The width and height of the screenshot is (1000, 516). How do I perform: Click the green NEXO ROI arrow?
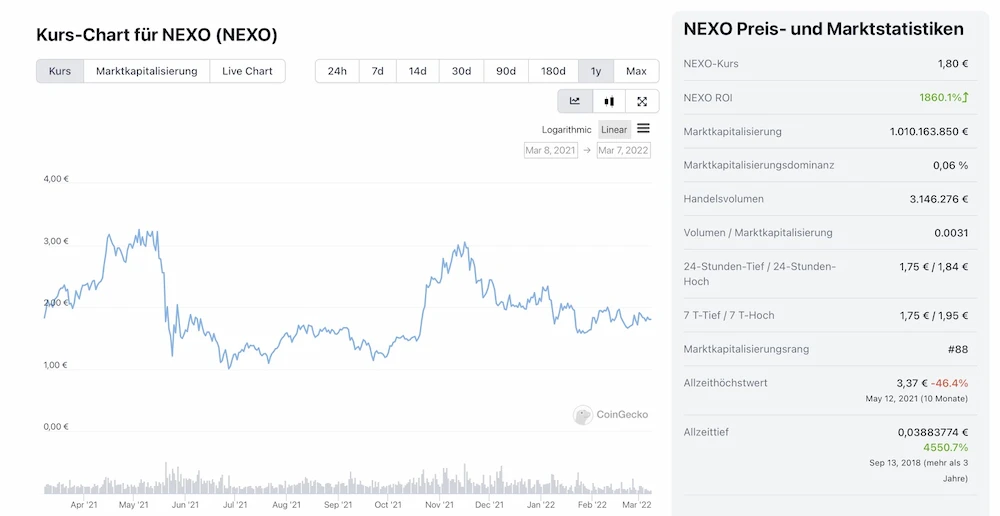pos(966,98)
